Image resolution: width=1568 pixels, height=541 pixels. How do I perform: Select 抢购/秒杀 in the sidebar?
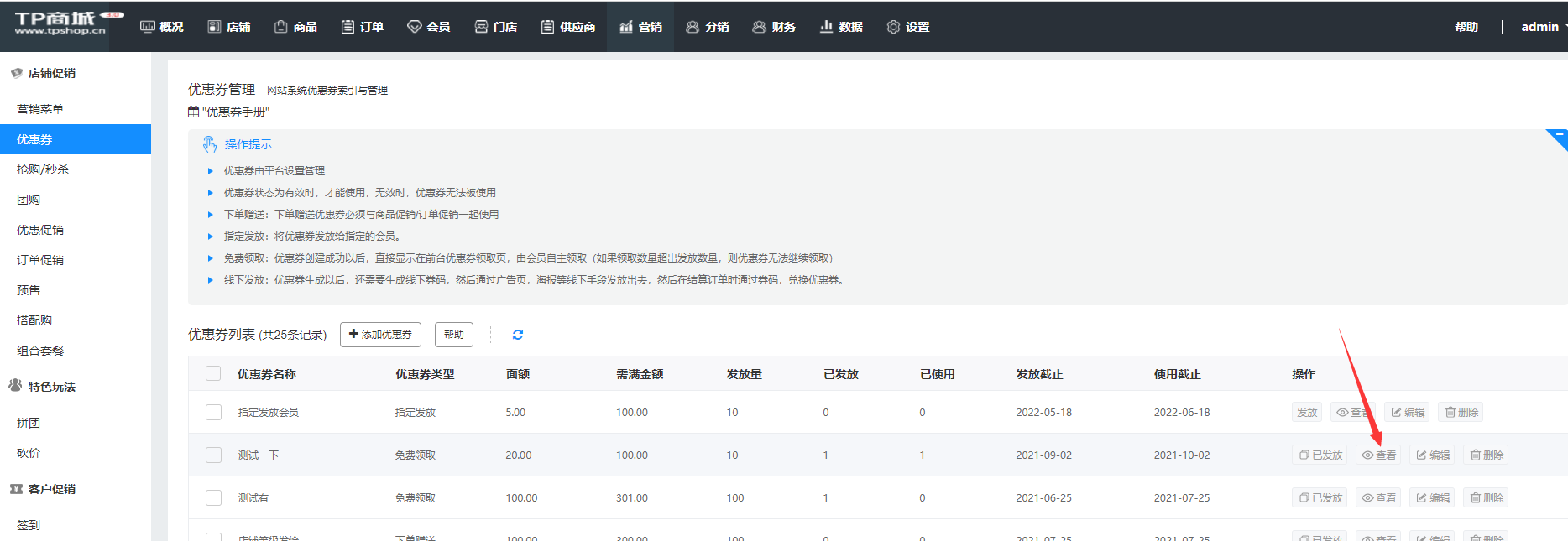[43, 169]
